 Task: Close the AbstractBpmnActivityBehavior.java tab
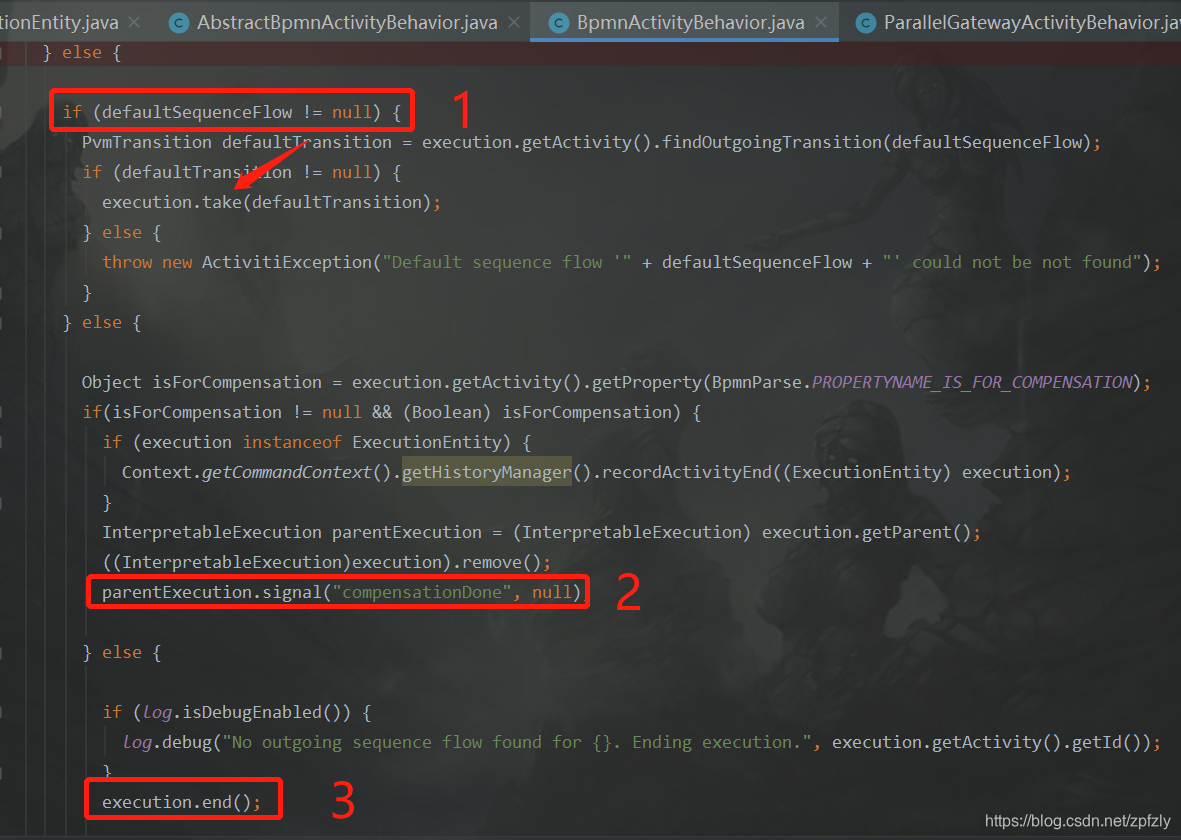tap(514, 23)
